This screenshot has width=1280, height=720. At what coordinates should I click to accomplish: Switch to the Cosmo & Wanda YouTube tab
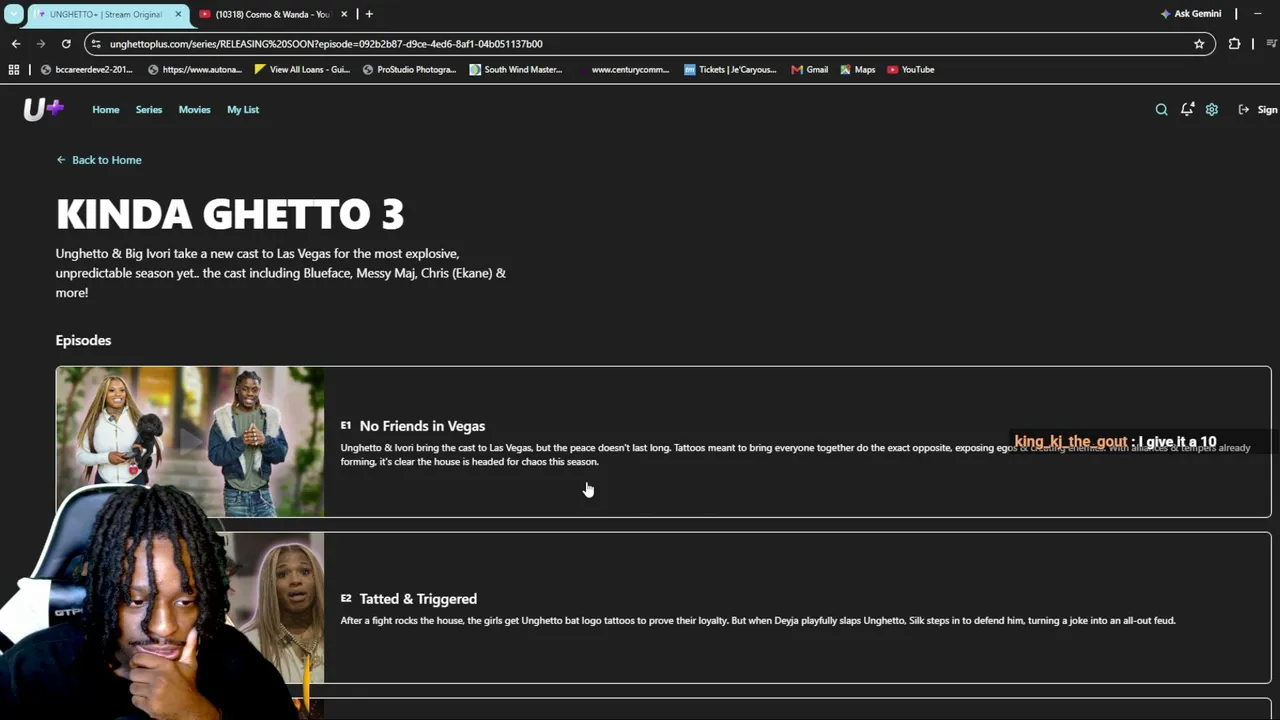(x=273, y=14)
